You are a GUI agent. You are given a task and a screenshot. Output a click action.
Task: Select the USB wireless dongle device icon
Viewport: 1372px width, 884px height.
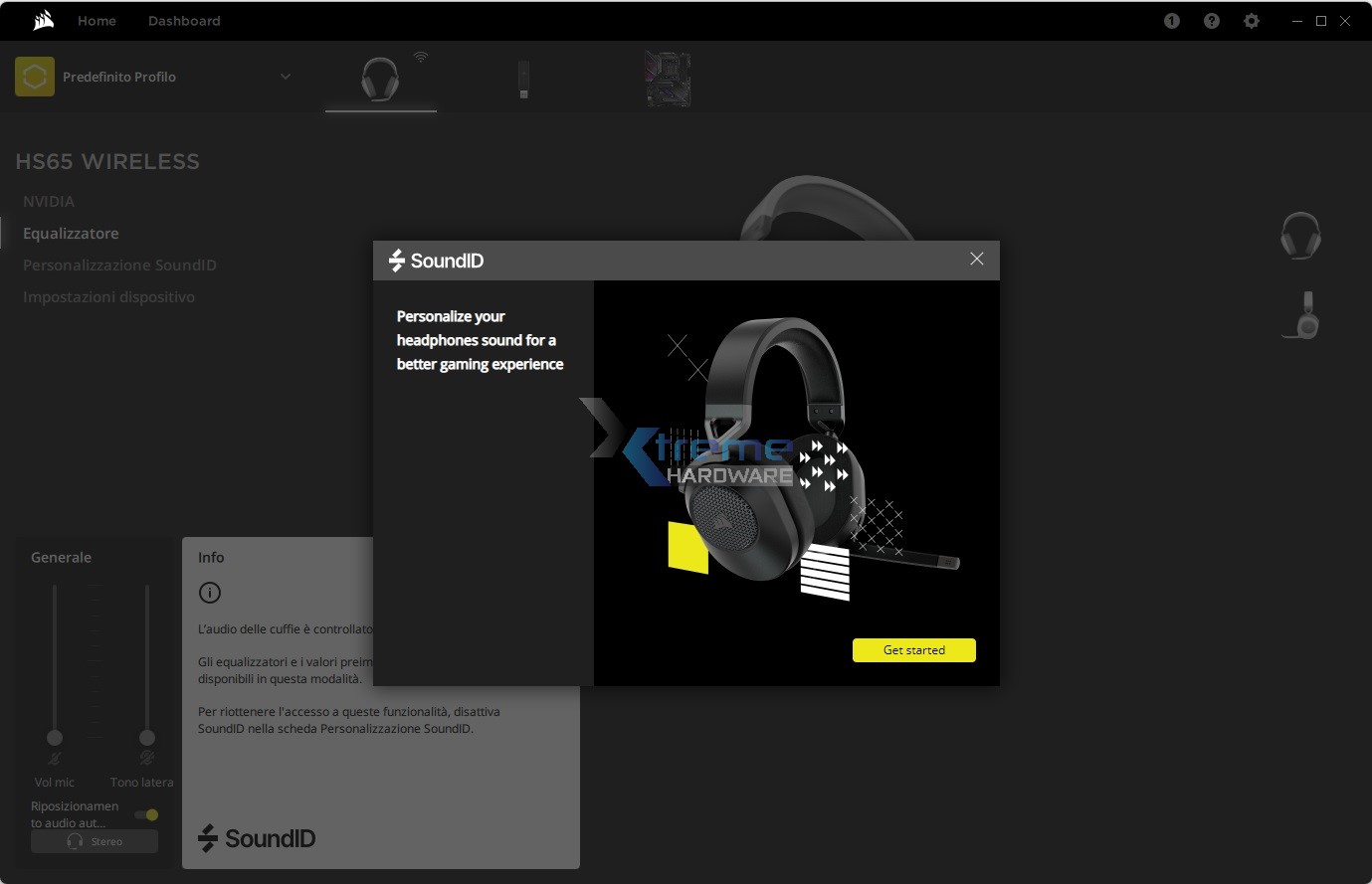tap(523, 80)
